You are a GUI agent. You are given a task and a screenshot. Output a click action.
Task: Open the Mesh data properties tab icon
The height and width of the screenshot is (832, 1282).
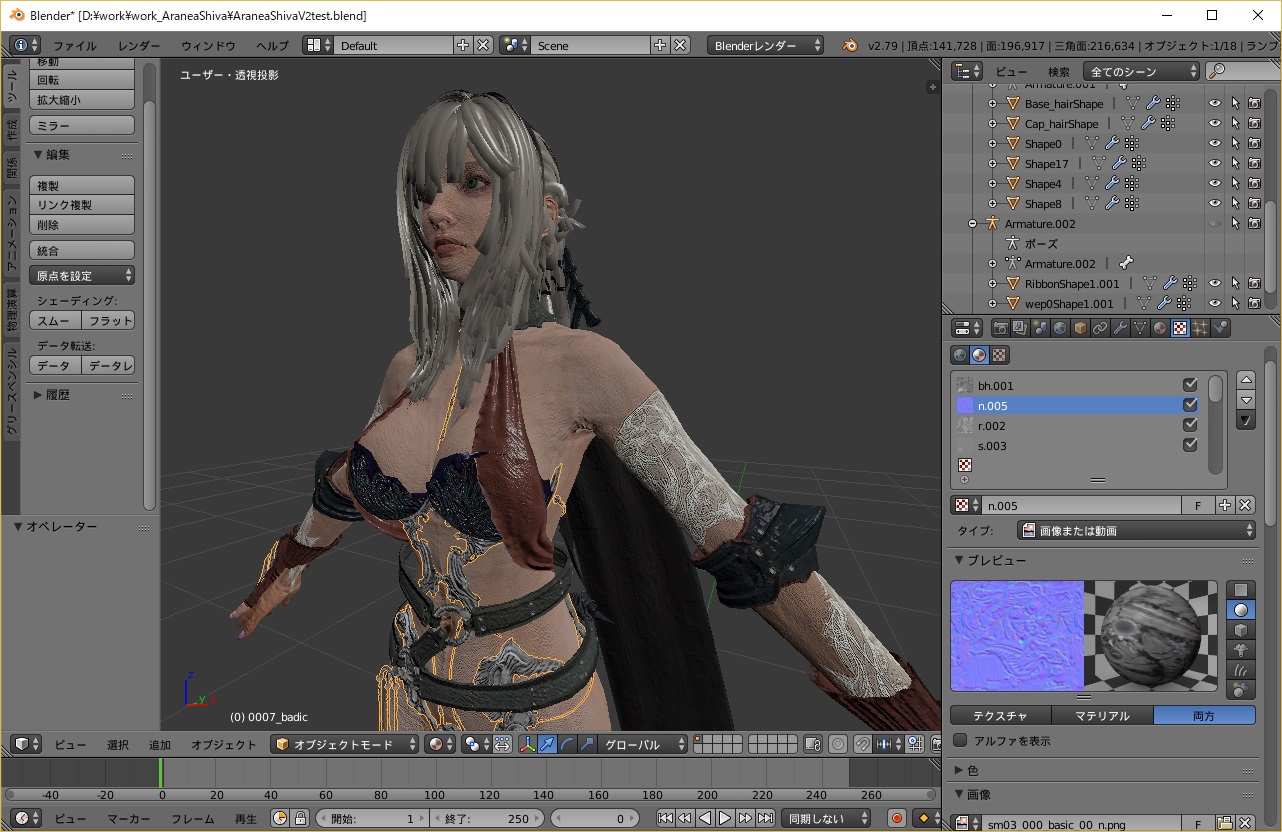pyautogui.click(x=1140, y=328)
